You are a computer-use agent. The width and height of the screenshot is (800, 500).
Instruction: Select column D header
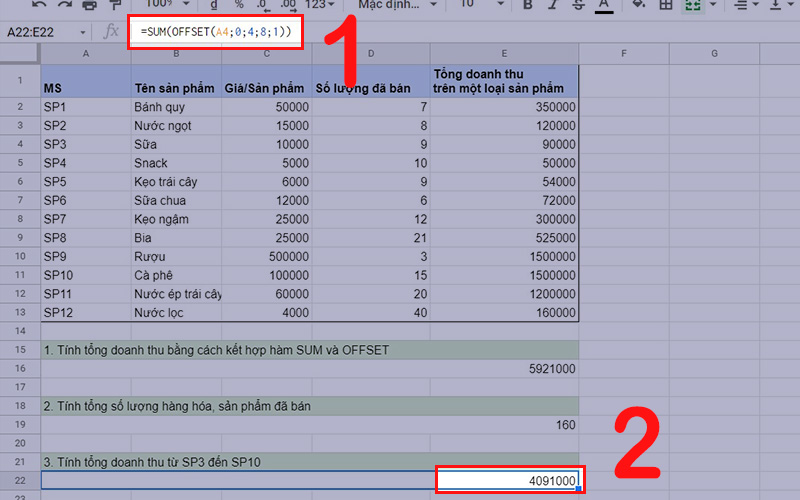coord(371,54)
